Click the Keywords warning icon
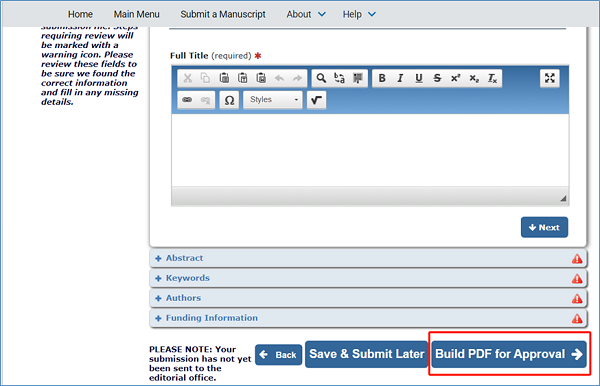The width and height of the screenshot is (600, 386). (x=577, y=279)
